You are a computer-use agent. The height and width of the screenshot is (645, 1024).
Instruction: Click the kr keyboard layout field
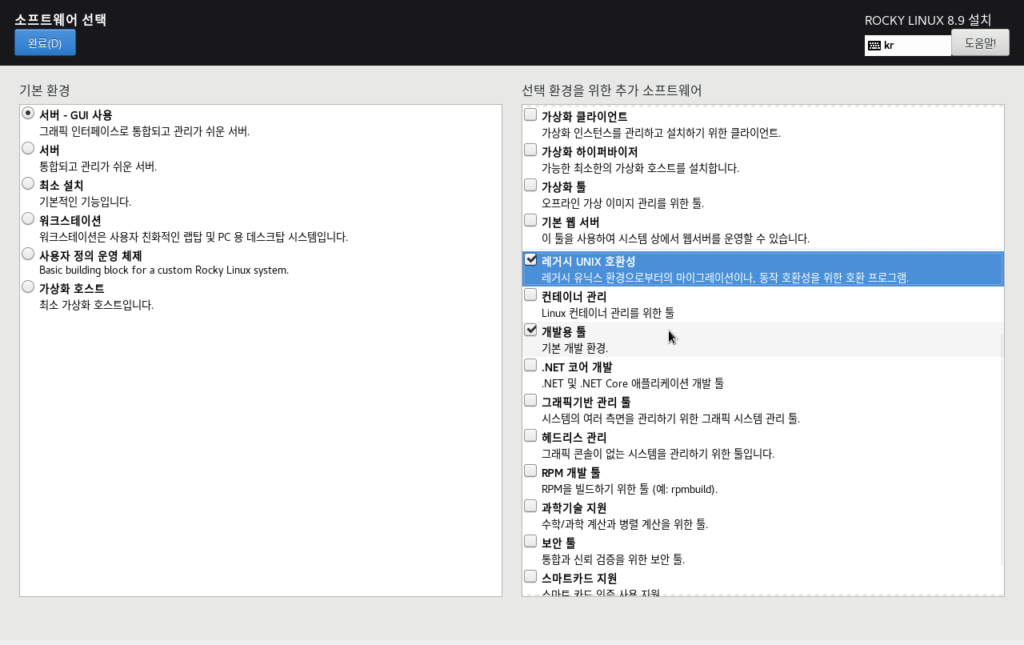click(x=908, y=45)
